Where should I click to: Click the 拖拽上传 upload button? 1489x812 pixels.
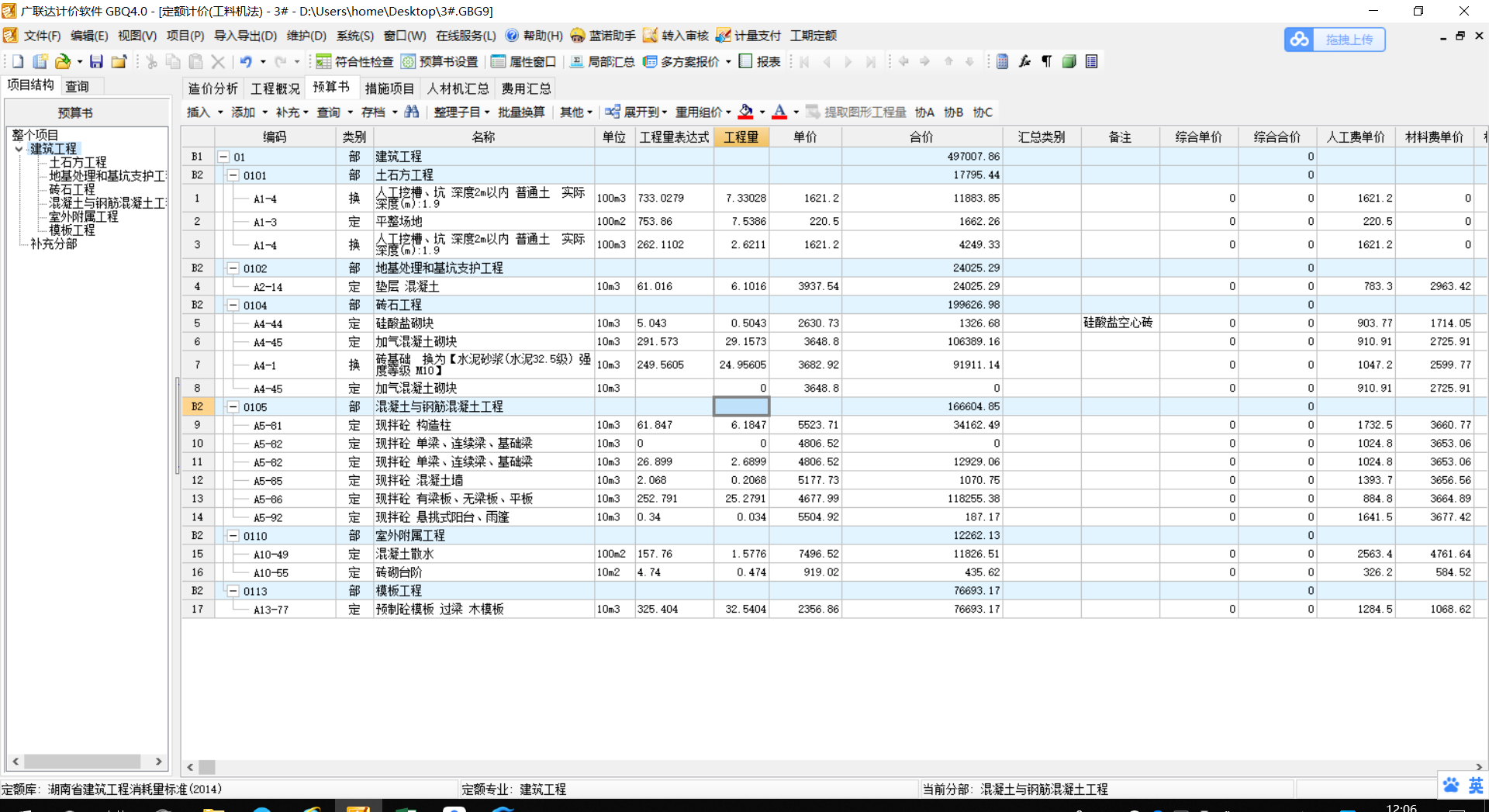click(1349, 40)
